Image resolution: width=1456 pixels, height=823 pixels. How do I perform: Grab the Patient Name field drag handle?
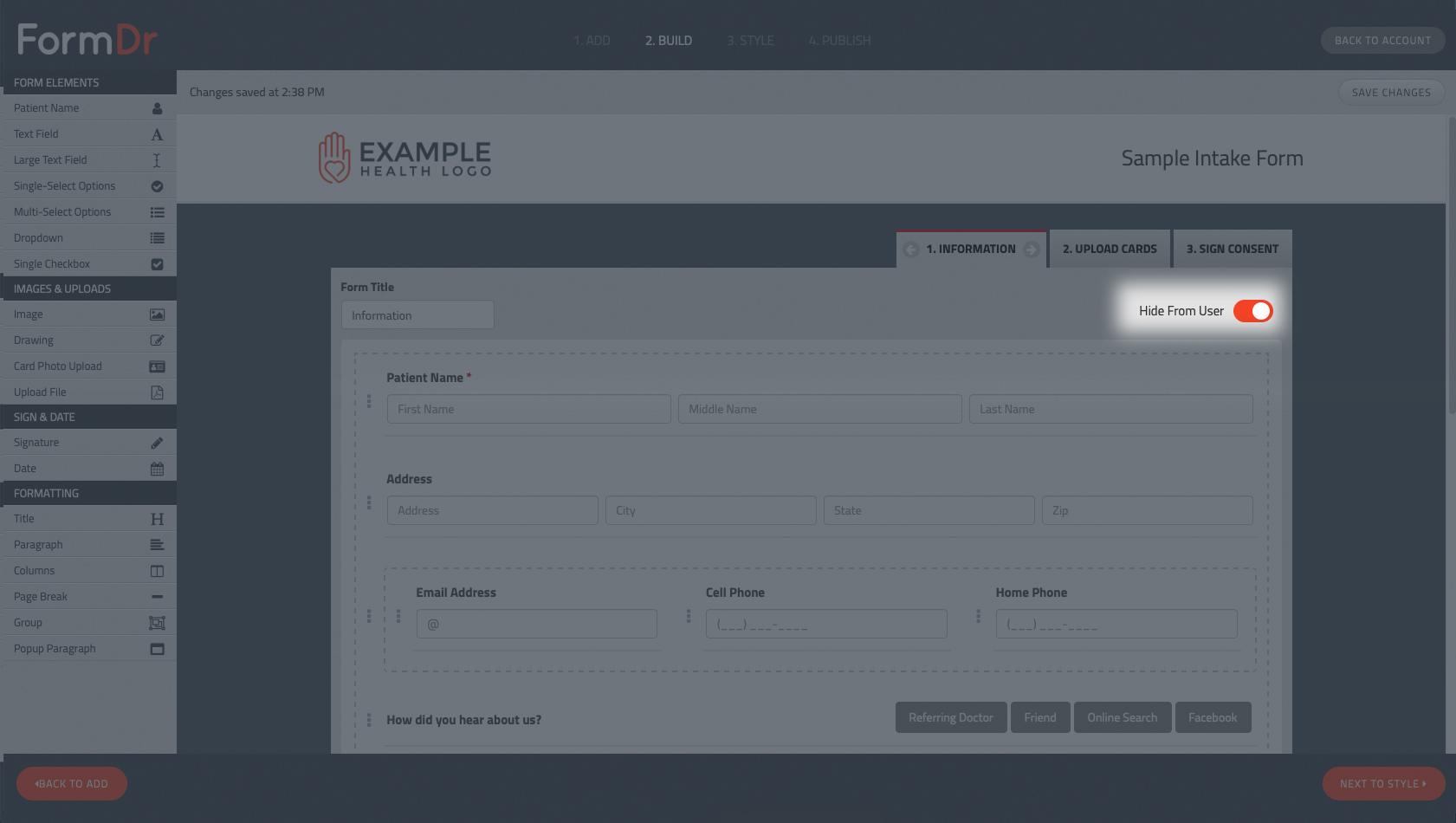(x=369, y=401)
